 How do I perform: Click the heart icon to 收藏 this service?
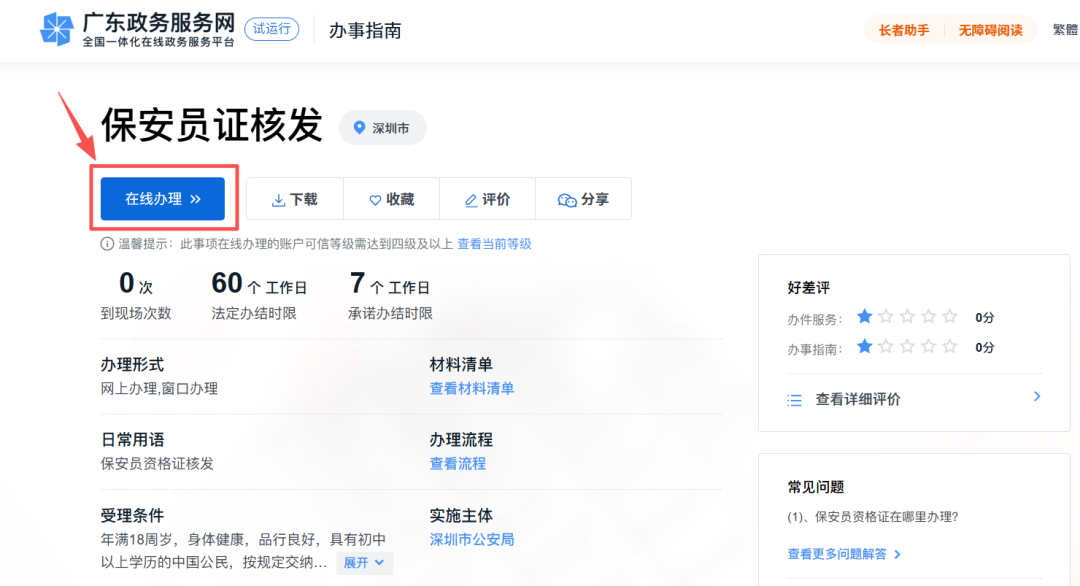pos(375,199)
